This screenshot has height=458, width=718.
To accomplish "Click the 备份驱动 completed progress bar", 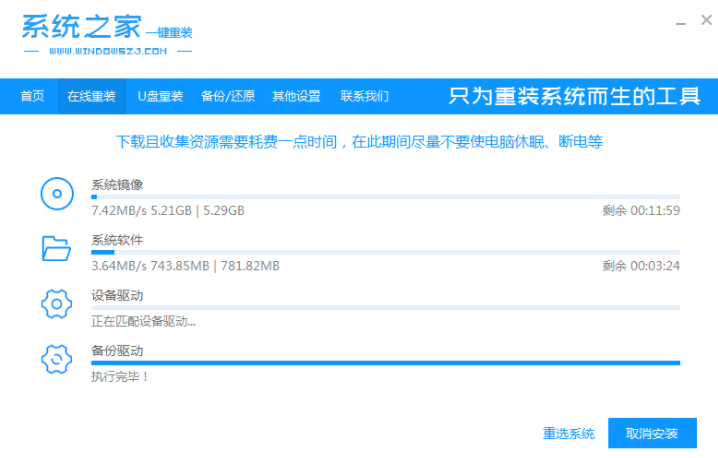I will pyautogui.click(x=385, y=363).
